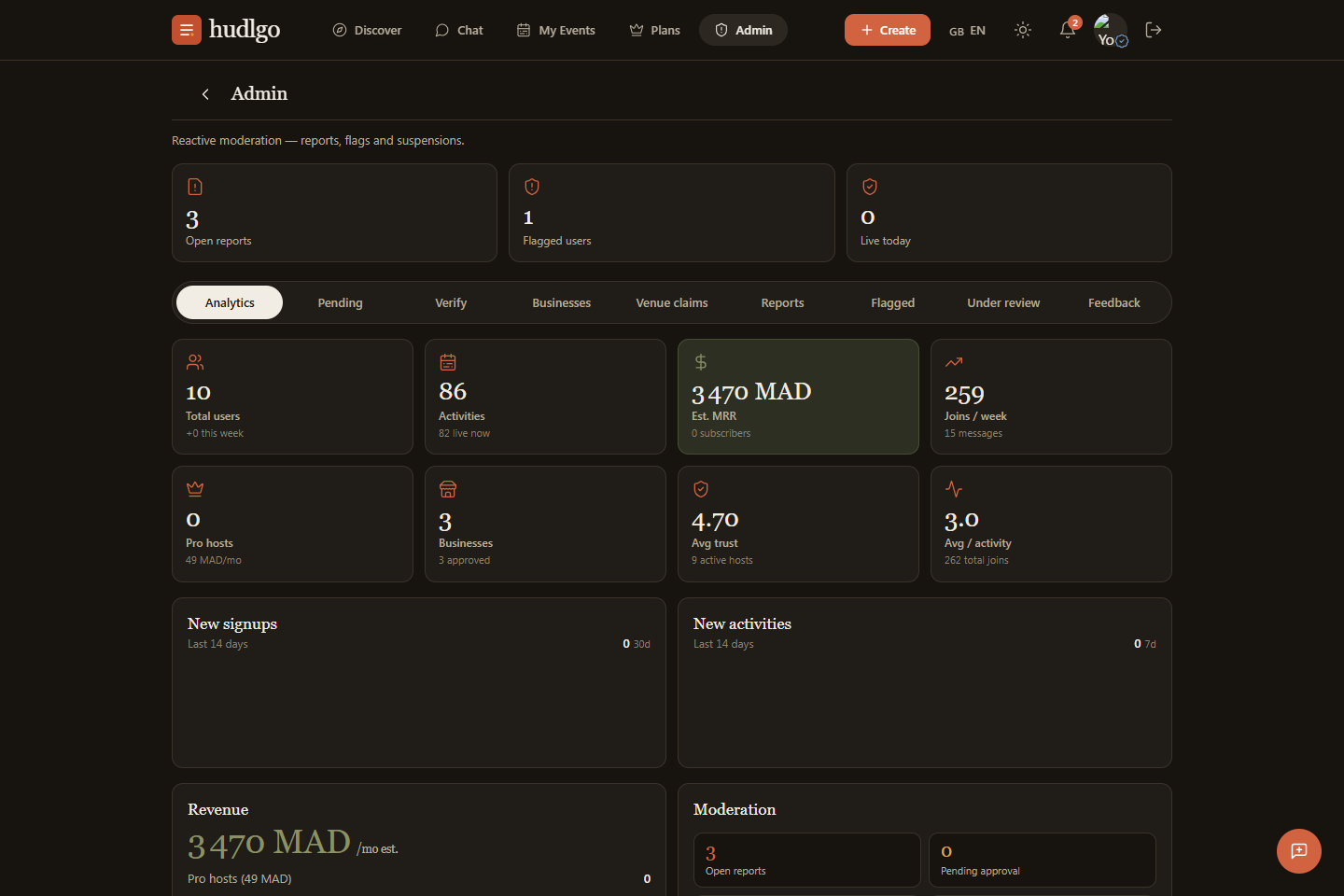This screenshot has width=1344, height=896.
Task: Click the Activities calendar icon
Action: tap(448, 362)
